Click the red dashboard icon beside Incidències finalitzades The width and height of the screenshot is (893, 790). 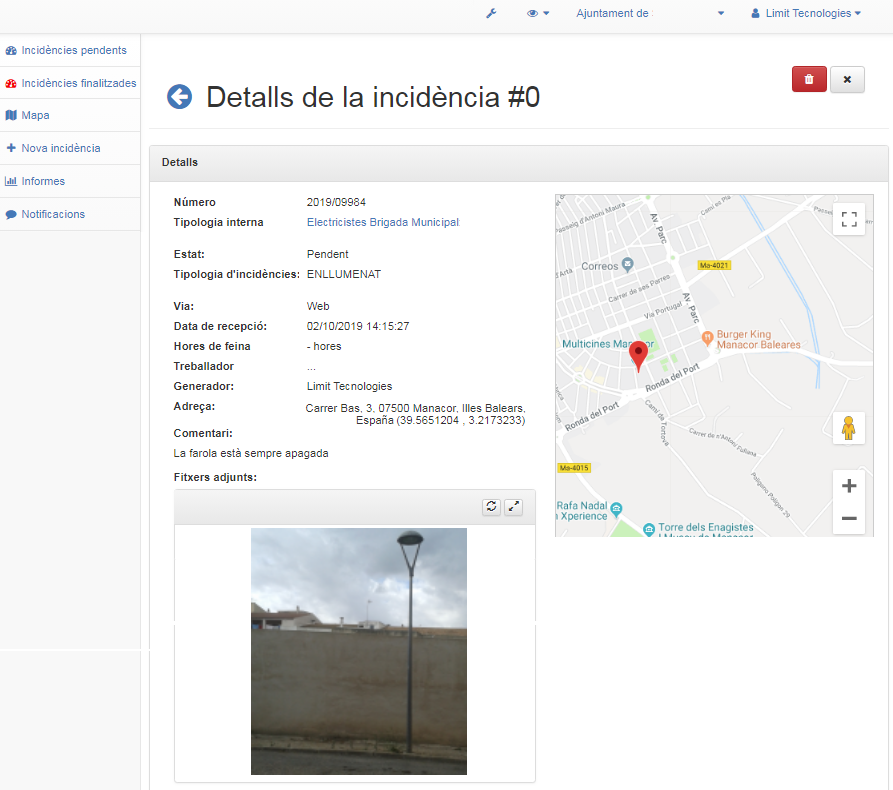pos(11,83)
